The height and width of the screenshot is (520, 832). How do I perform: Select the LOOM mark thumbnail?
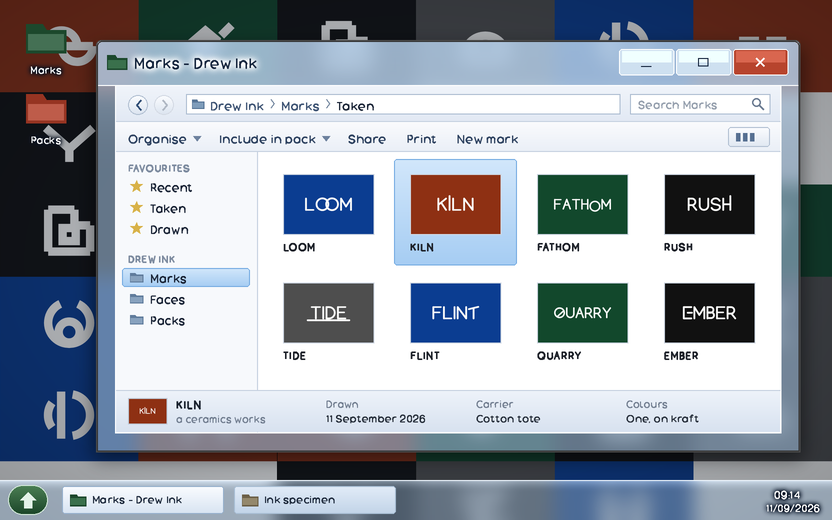pos(328,204)
